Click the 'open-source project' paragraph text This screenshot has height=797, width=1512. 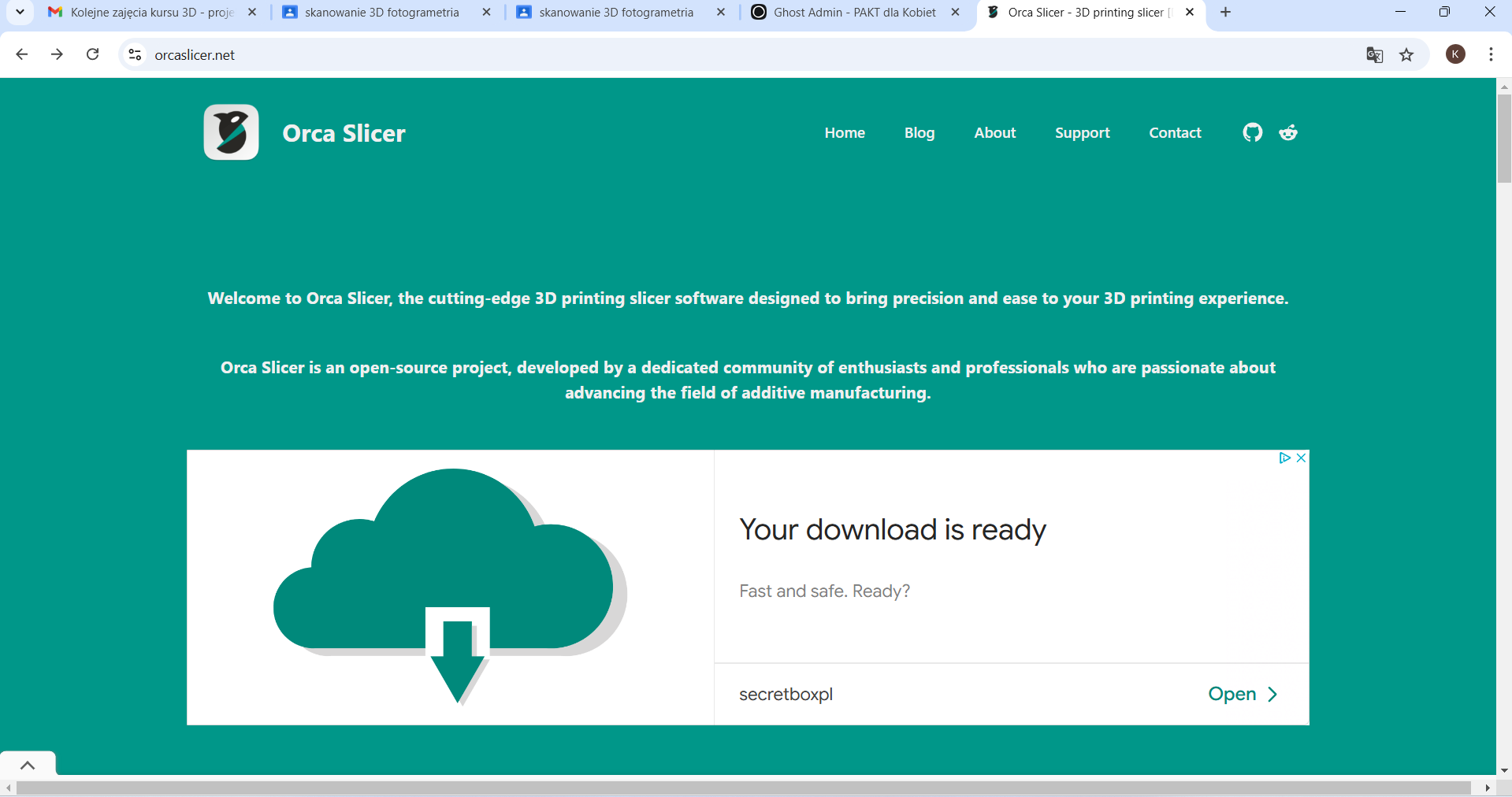pos(748,380)
